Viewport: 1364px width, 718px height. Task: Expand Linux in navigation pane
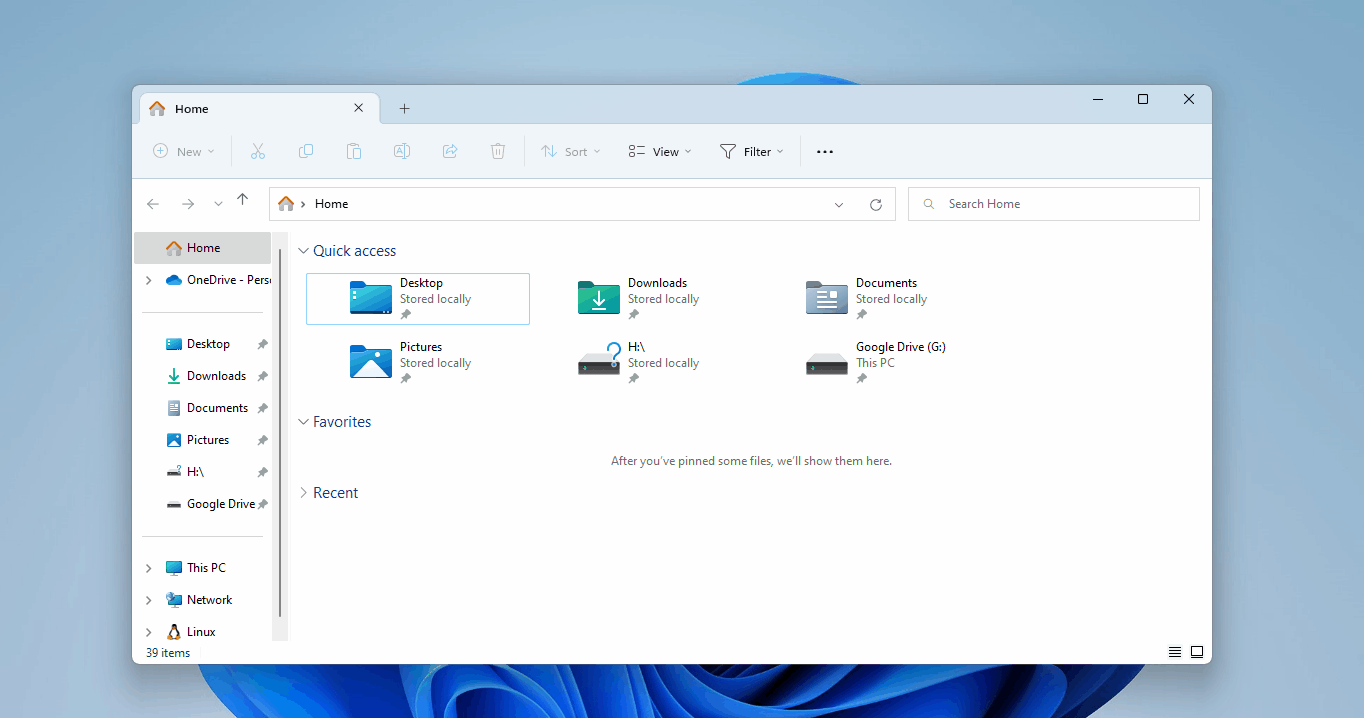[149, 632]
